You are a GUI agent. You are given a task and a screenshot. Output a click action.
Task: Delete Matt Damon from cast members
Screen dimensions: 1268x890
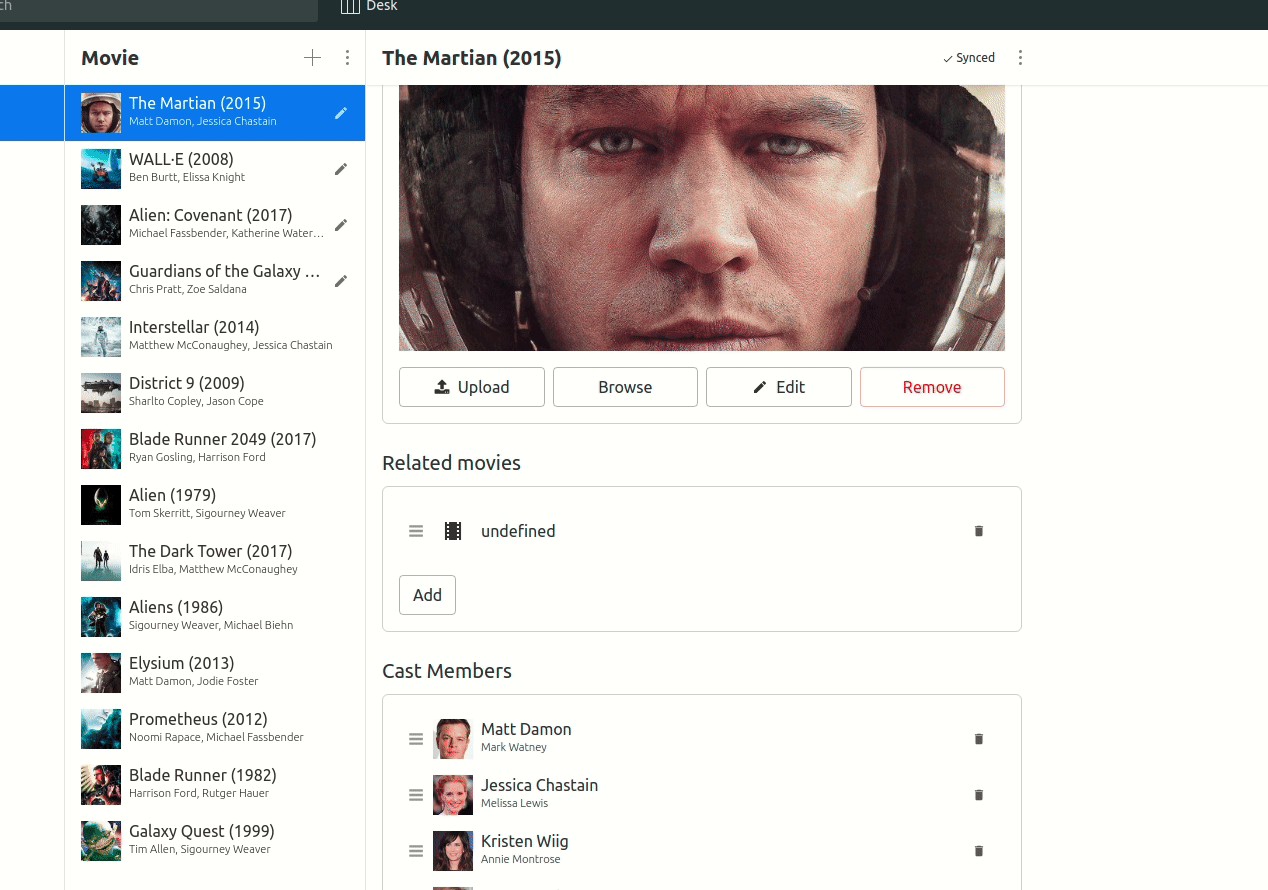point(979,739)
